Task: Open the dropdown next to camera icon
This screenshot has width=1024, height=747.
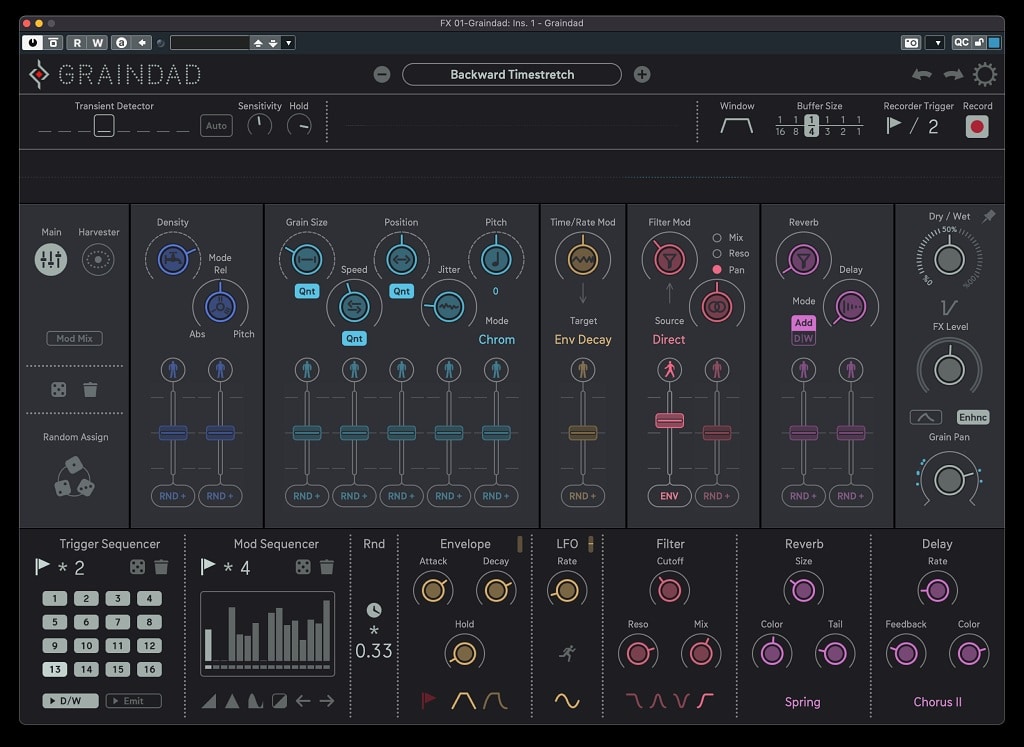Action: [937, 43]
